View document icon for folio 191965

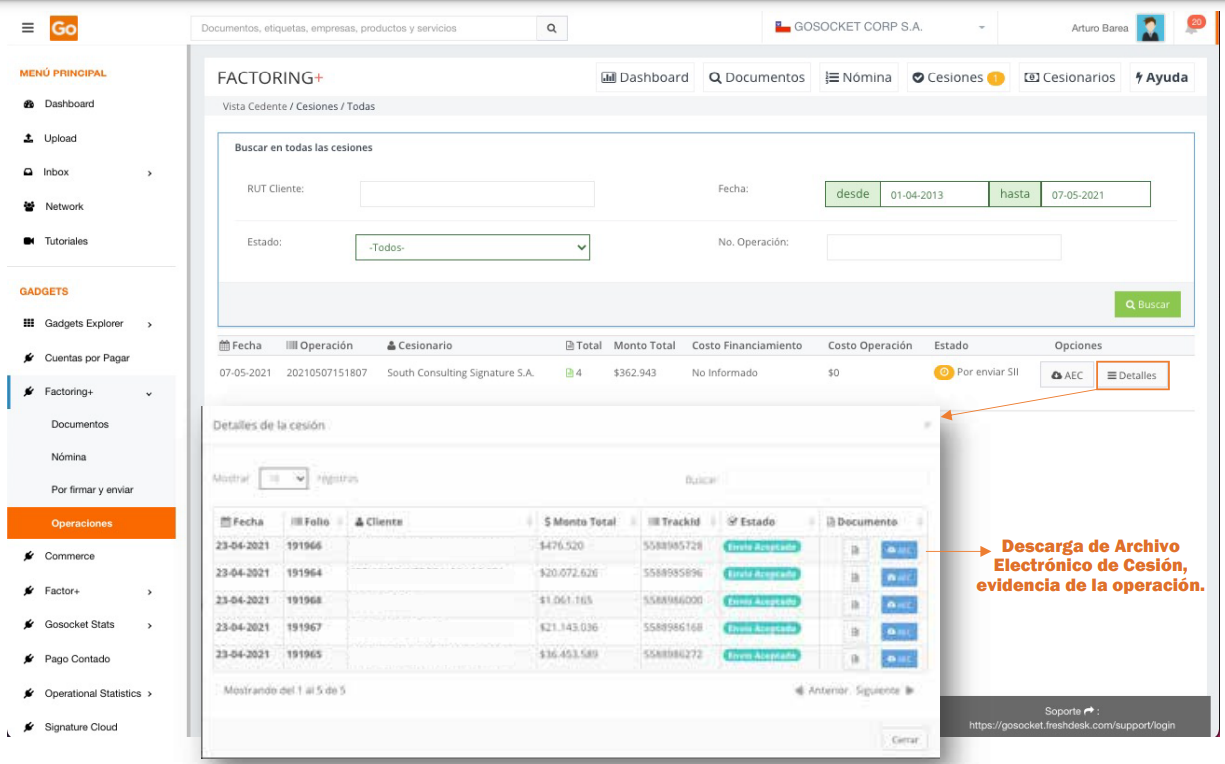pyautogui.click(x=855, y=659)
